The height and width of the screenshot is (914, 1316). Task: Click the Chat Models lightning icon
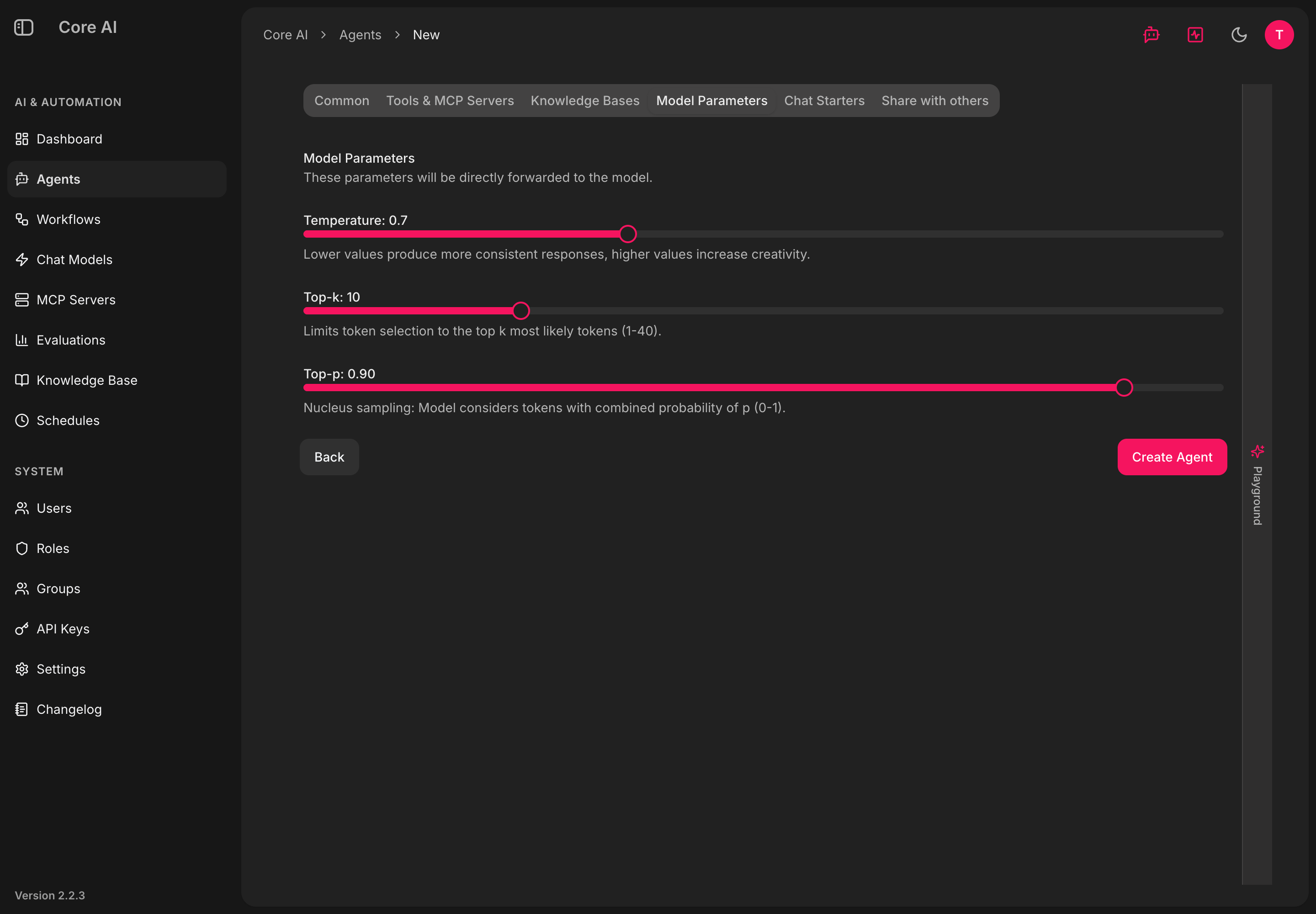tap(22, 260)
